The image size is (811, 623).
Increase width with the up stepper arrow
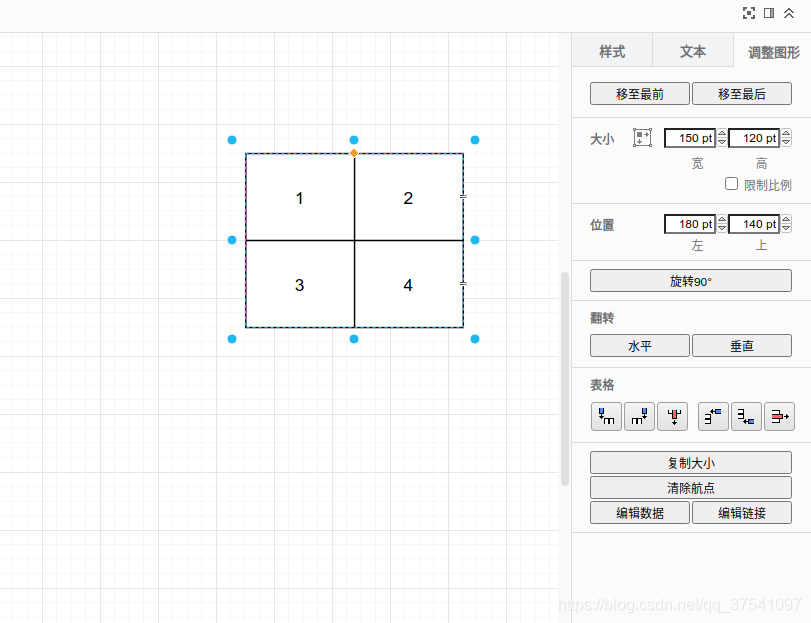pos(722,134)
